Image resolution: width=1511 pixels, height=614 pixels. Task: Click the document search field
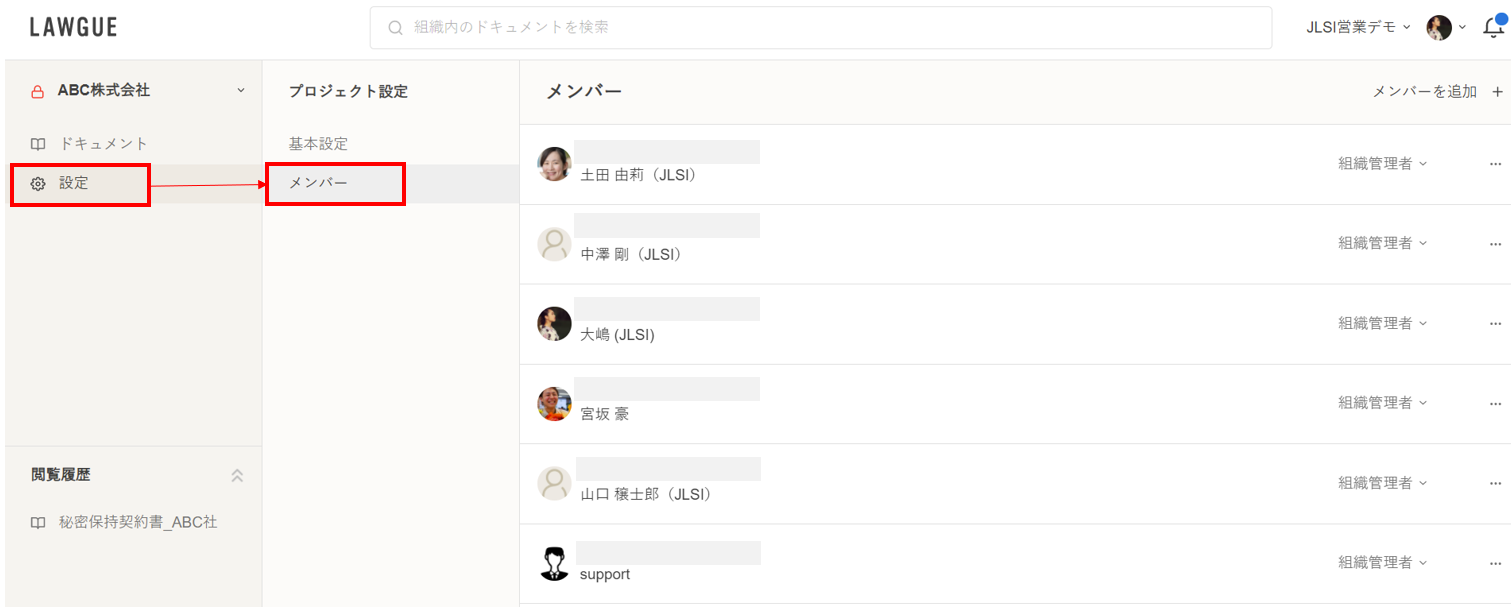(x=820, y=28)
